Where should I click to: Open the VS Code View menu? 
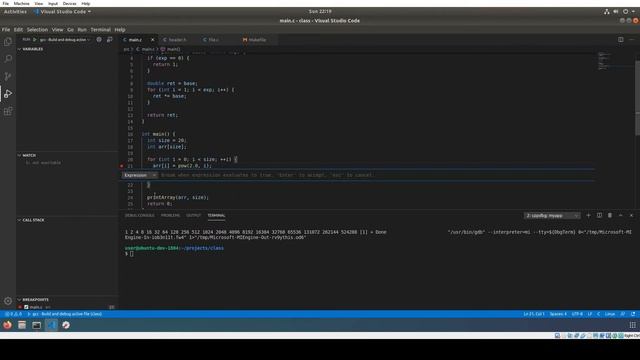coord(58,29)
